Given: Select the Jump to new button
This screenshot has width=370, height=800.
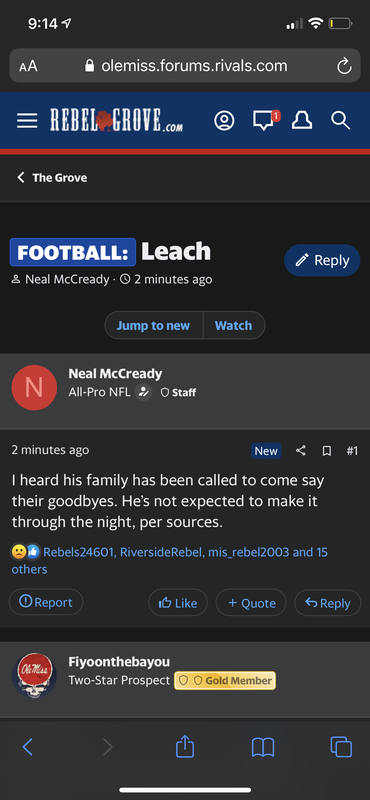Looking at the screenshot, I should [154, 326].
